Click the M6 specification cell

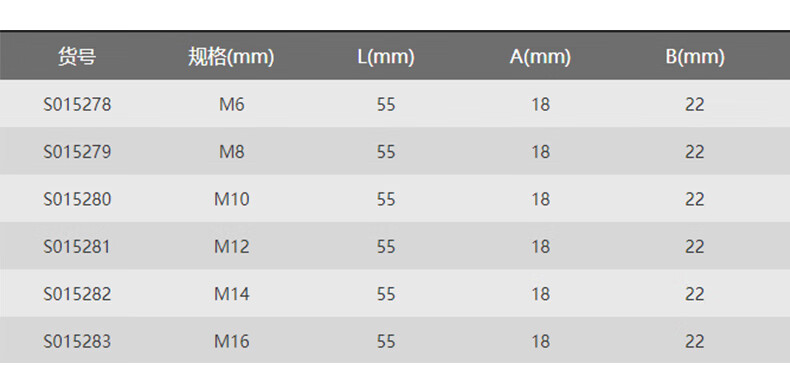pos(232,104)
